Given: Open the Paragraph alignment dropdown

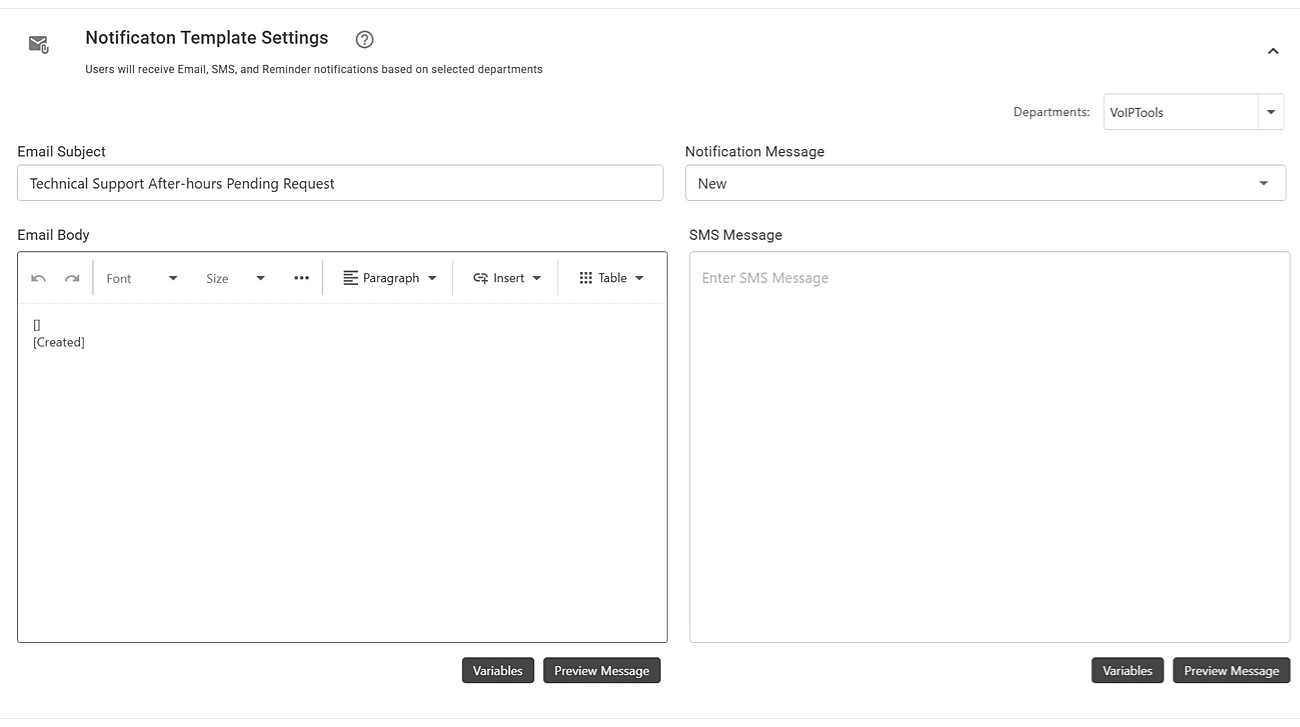Looking at the screenshot, I should tap(390, 278).
